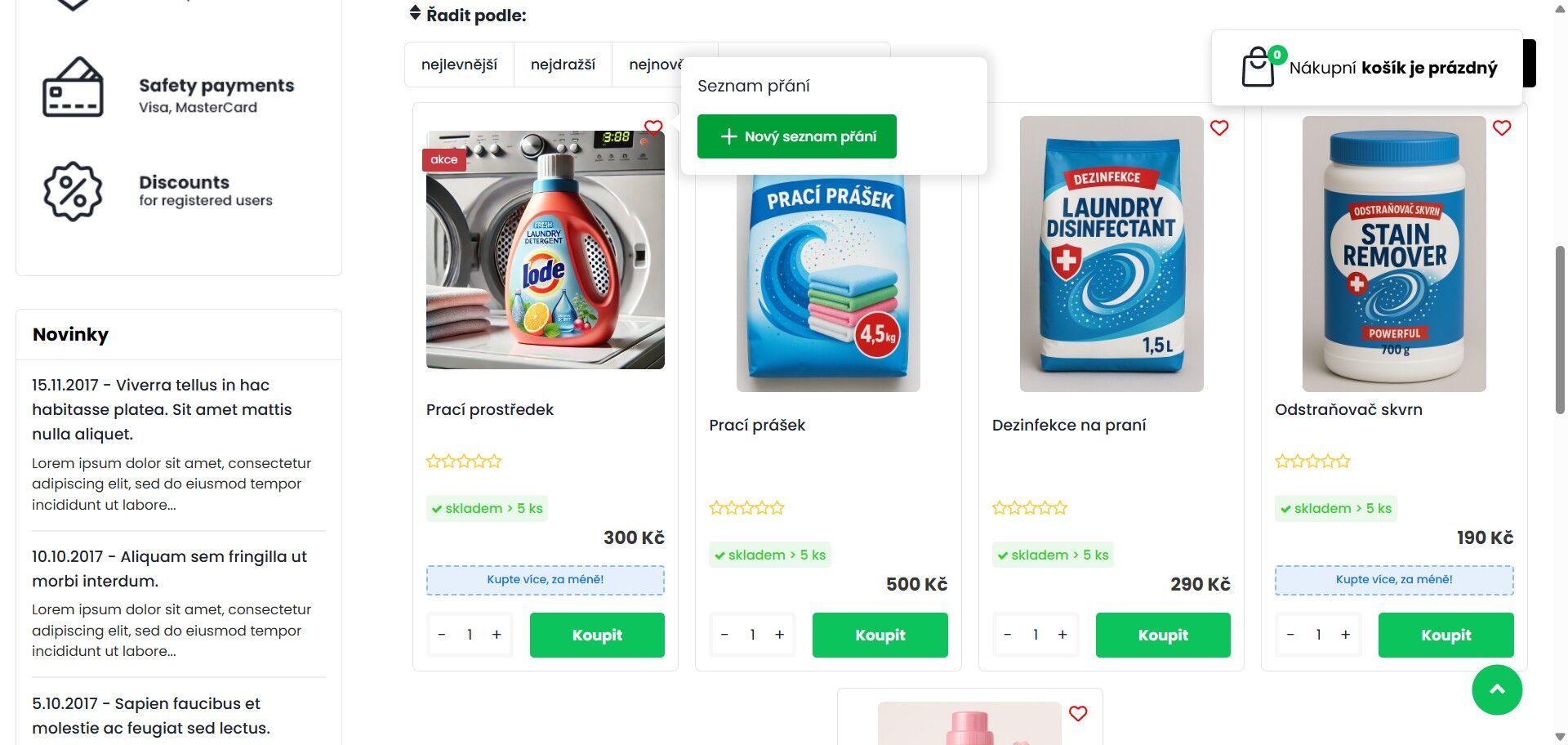
Task: Increase quantity for Prací prostředek
Action: pos(497,635)
